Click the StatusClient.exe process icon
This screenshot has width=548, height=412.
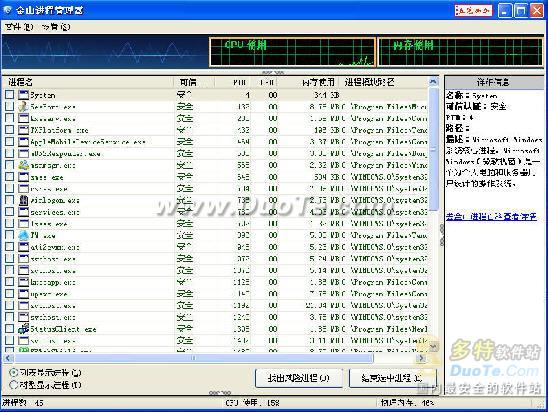[23, 329]
